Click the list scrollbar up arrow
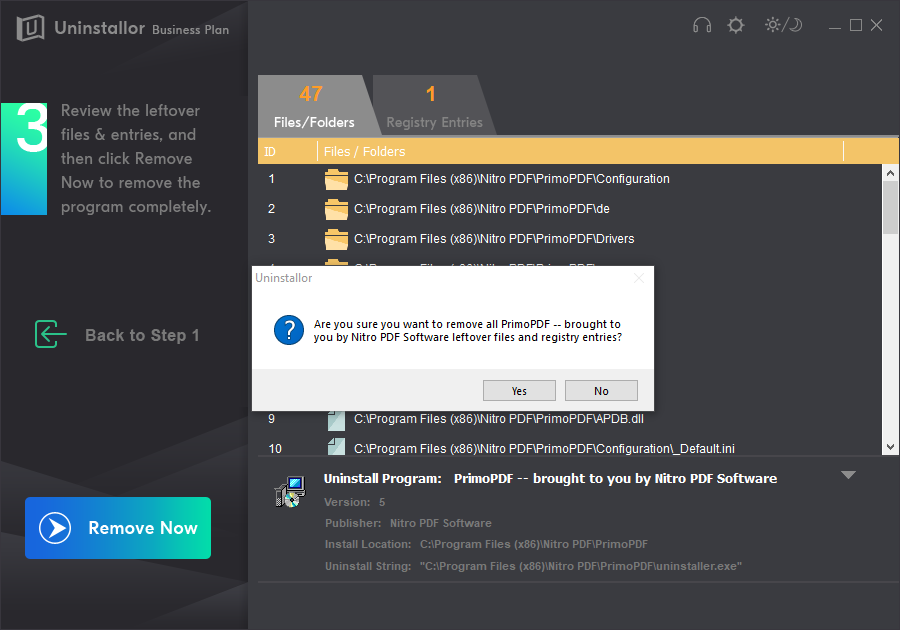This screenshot has width=900, height=630. point(890,173)
